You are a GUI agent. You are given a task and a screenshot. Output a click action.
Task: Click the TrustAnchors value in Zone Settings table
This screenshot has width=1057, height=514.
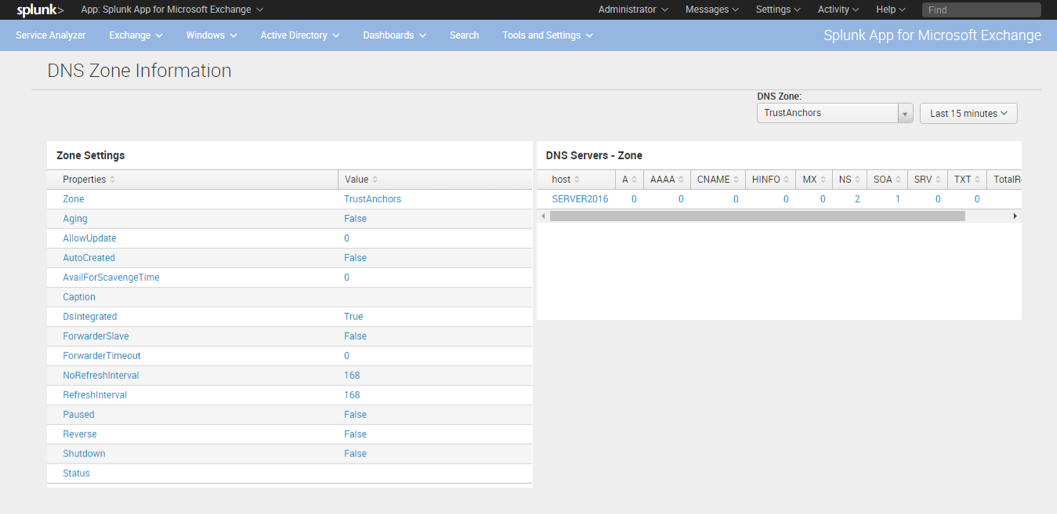tap(372, 199)
